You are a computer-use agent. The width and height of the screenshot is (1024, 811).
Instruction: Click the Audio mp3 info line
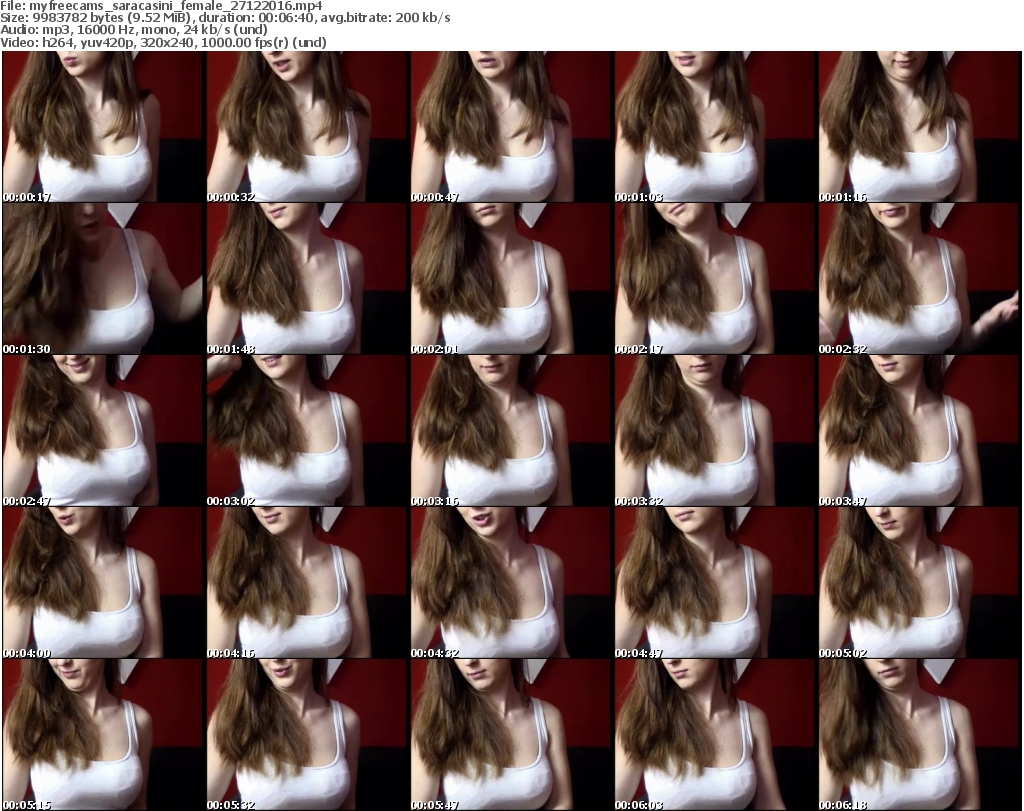click(x=134, y=30)
